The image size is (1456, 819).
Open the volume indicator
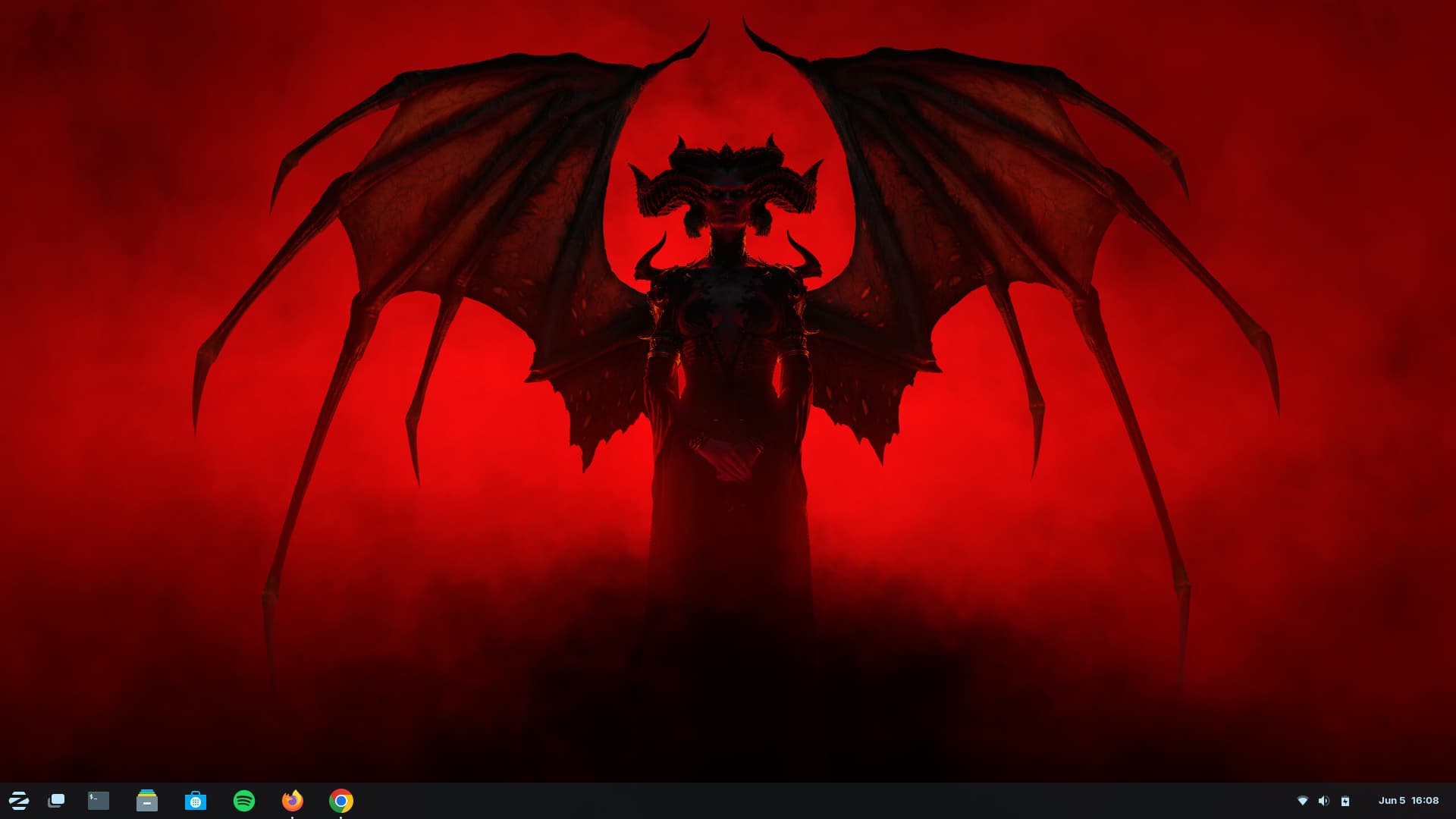click(1324, 801)
